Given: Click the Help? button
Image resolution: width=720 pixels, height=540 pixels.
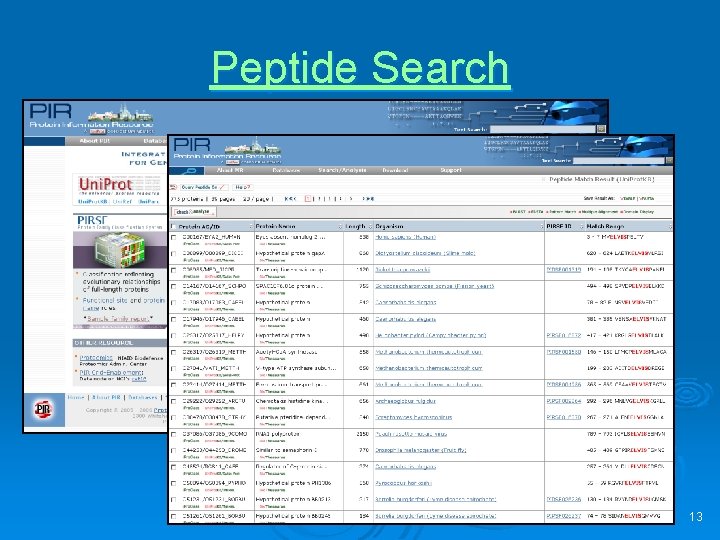Looking at the screenshot, I should 242,187.
